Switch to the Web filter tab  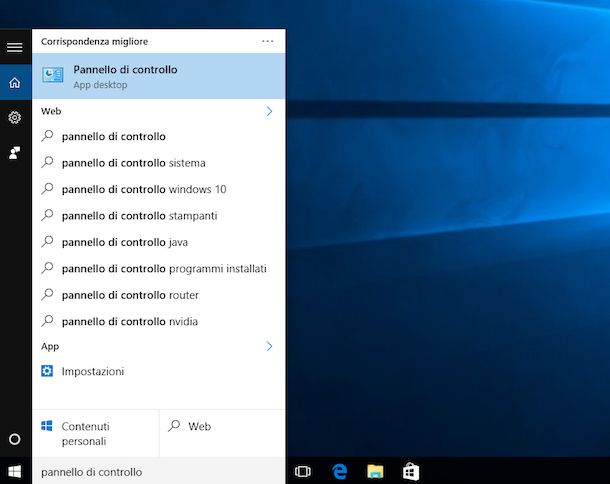223,433
